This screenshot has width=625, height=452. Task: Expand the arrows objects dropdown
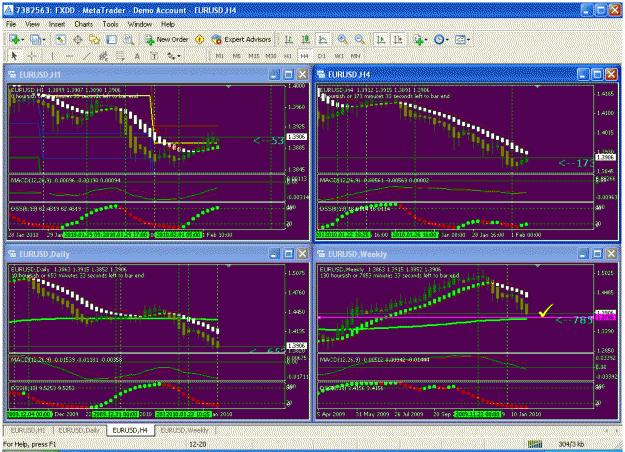pos(178,56)
